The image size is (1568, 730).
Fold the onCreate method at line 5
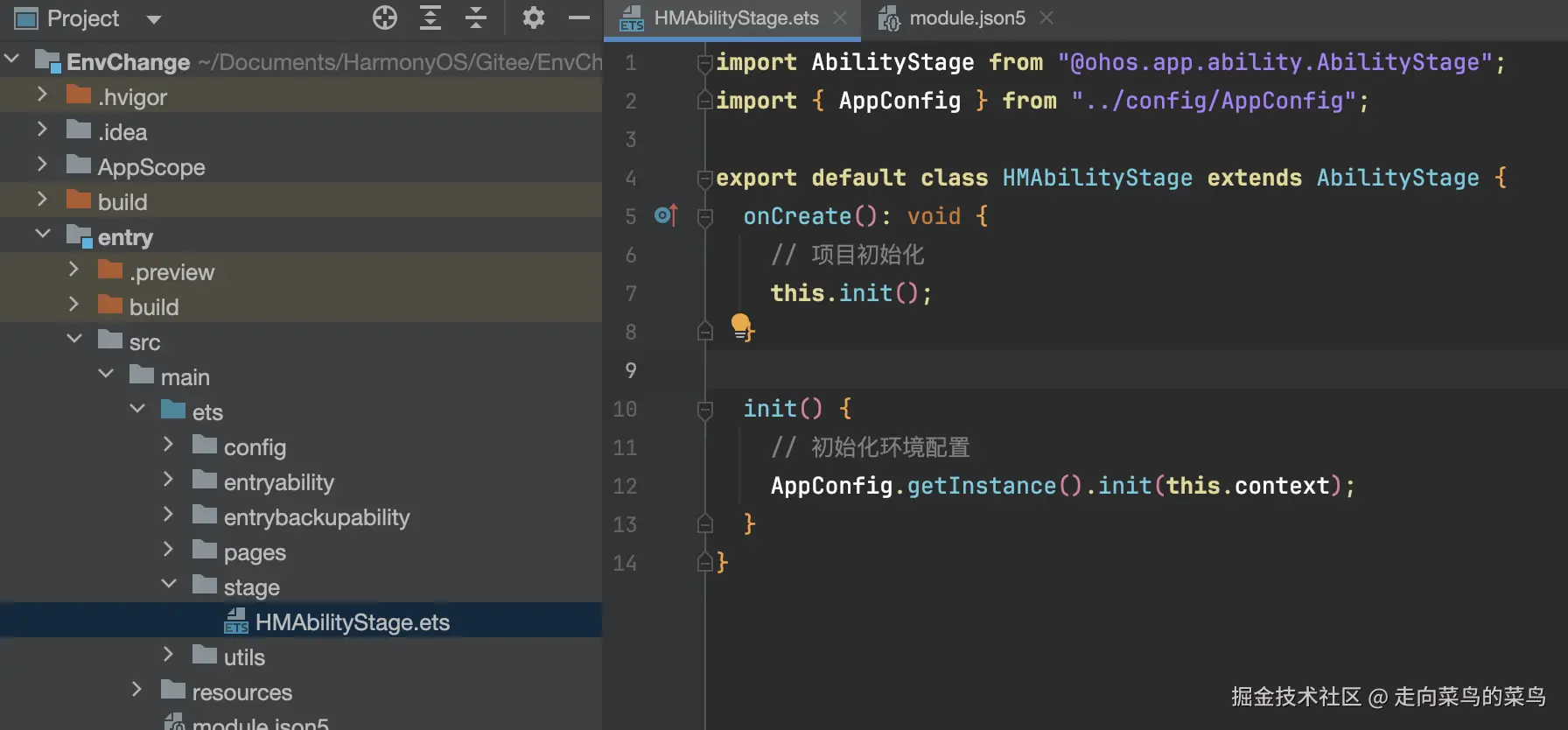(705, 217)
